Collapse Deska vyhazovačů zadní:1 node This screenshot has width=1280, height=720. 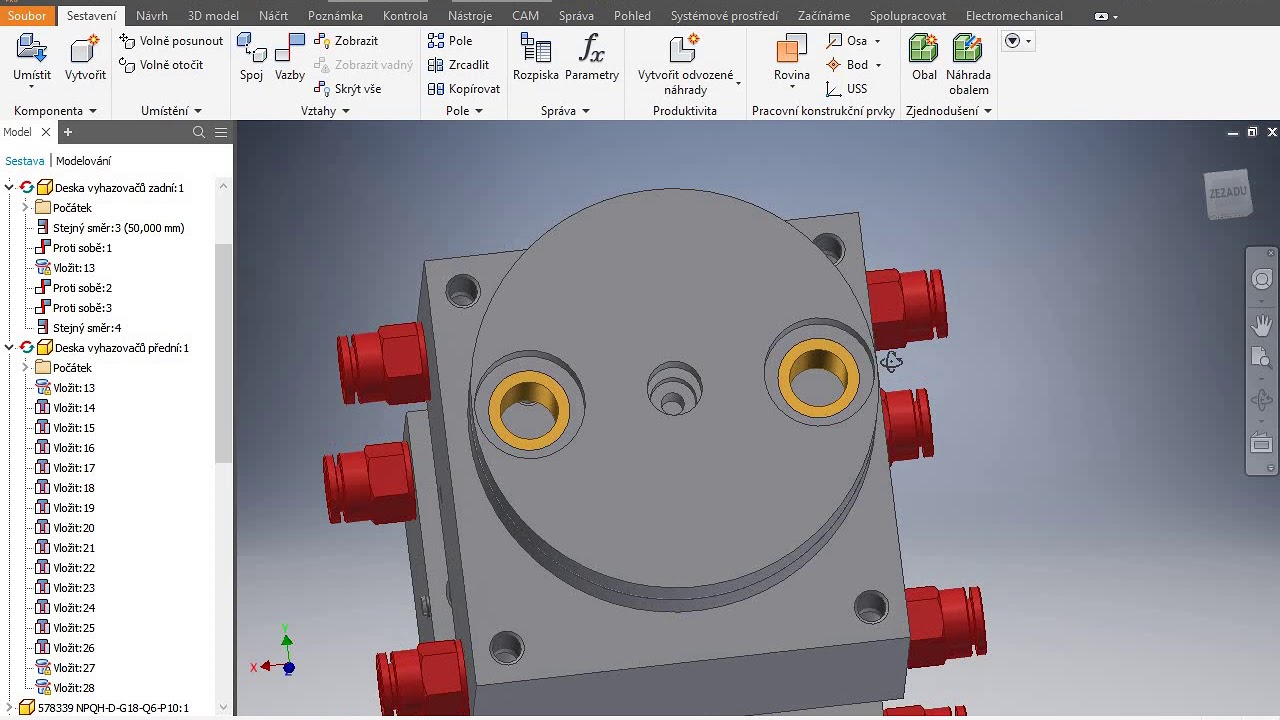(x=9, y=187)
